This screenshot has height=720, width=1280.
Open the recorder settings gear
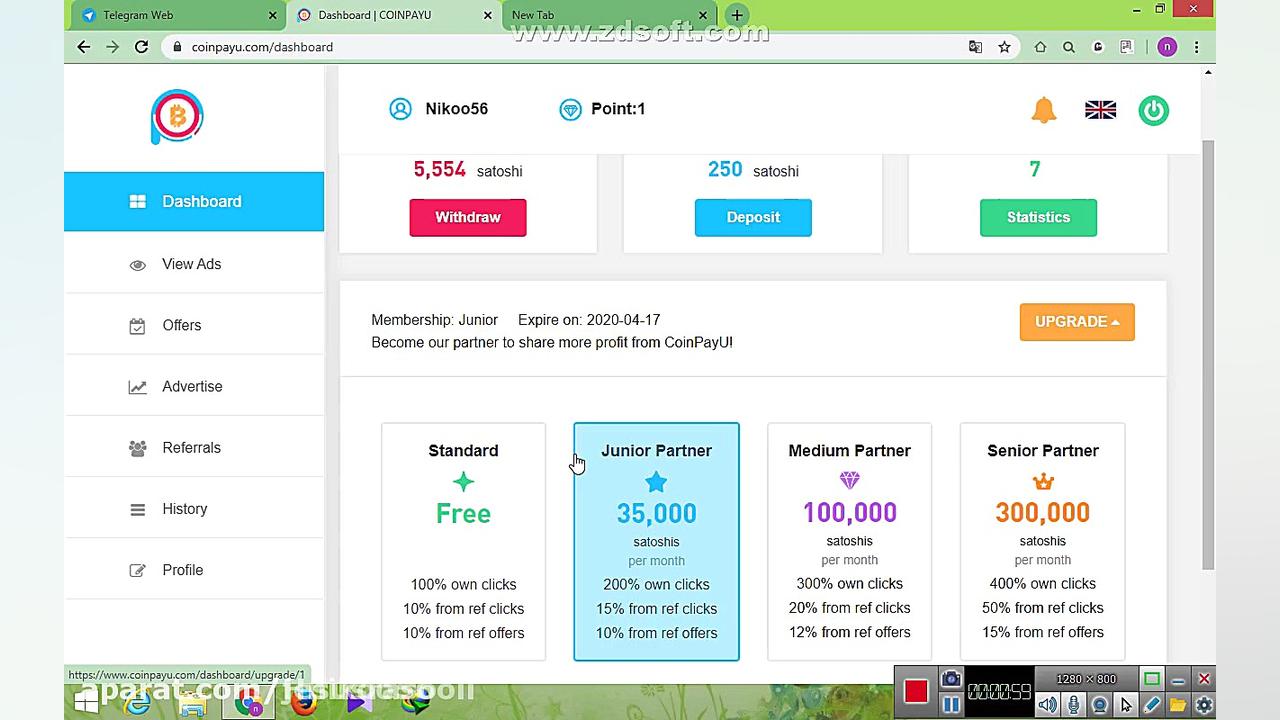coord(1204,705)
